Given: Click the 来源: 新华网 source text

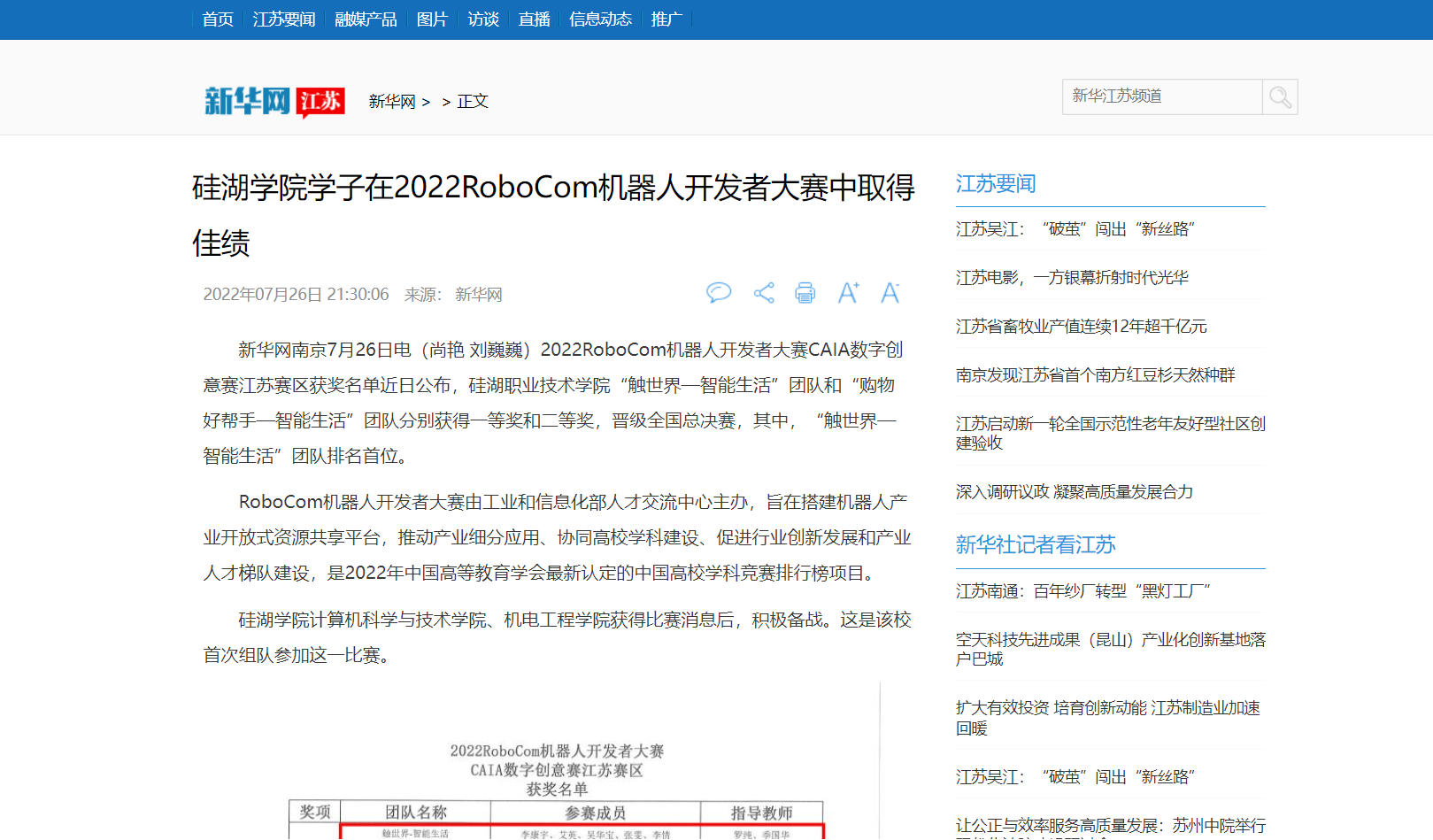Looking at the screenshot, I should [453, 295].
